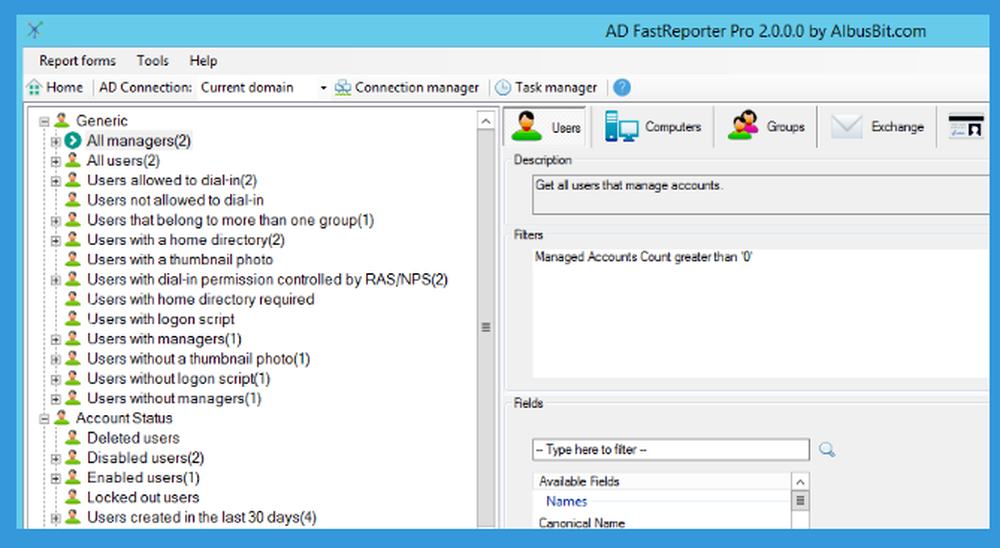Image resolution: width=1000 pixels, height=548 pixels.
Task: Open the Help menu
Action: [203, 61]
